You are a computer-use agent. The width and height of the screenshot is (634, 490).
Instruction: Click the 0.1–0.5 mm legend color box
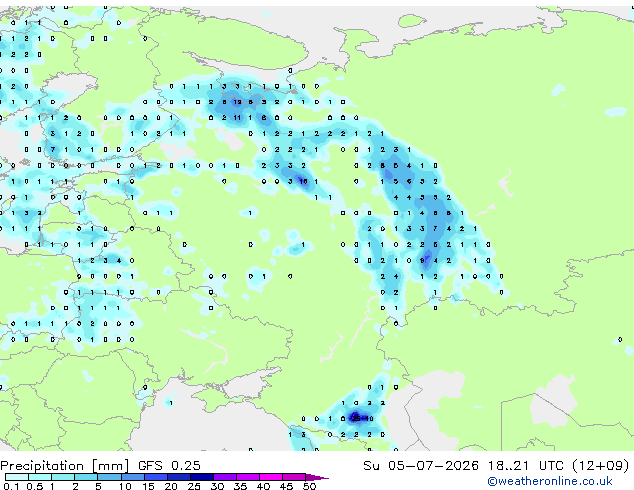(x=17, y=477)
